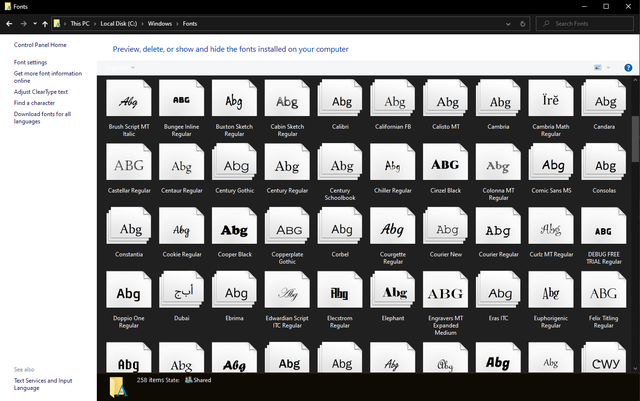Open Text Services and Input Language link
This screenshot has width=640, height=401.
click(43, 384)
